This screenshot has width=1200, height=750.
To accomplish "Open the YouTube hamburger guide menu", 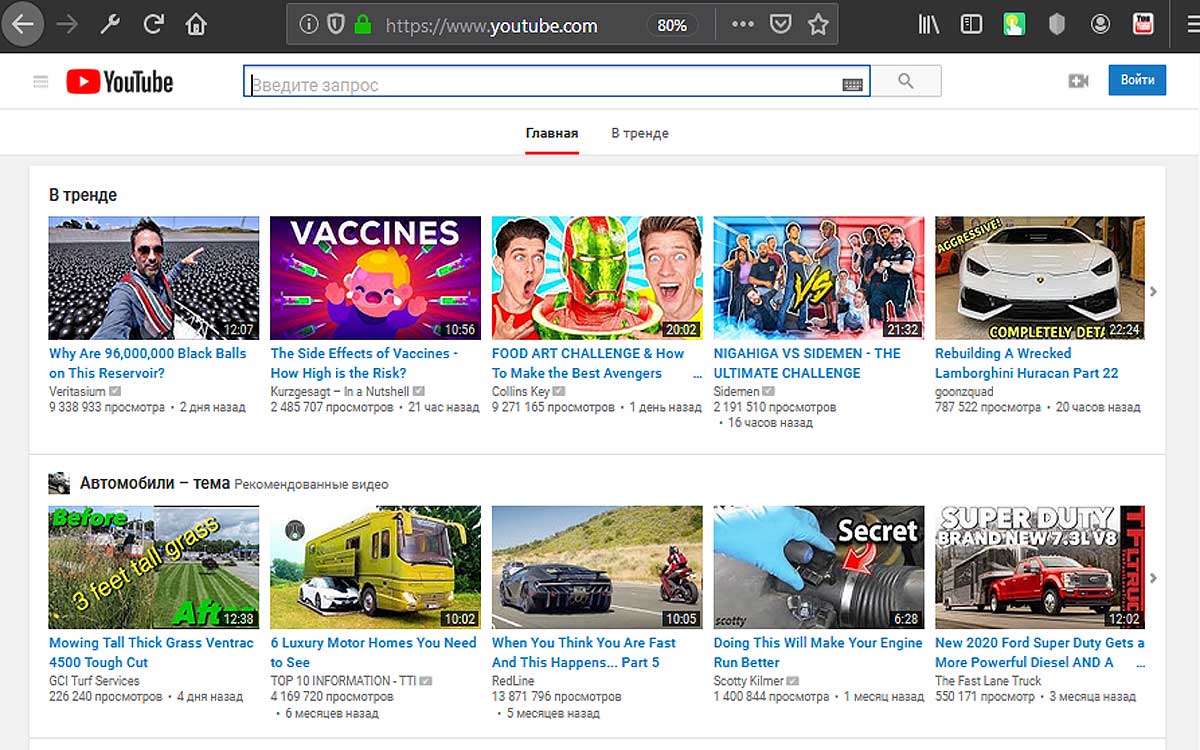I will 41,82.
